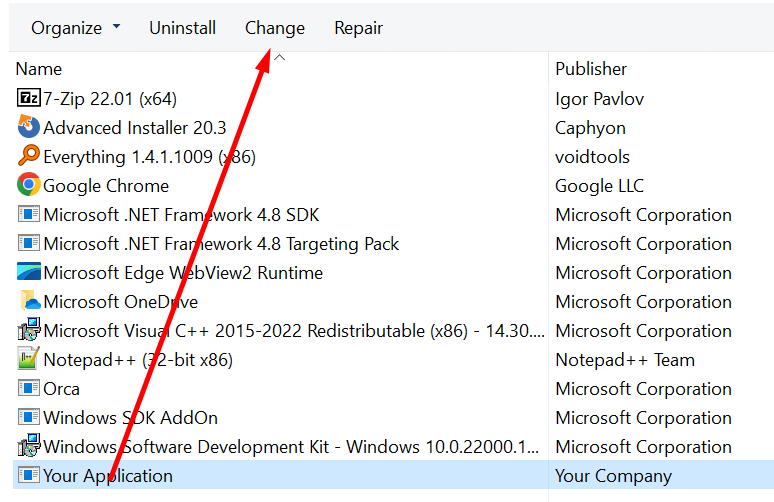Toggle the sort arrow above Name column

pyautogui.click(x=279, y=57)
